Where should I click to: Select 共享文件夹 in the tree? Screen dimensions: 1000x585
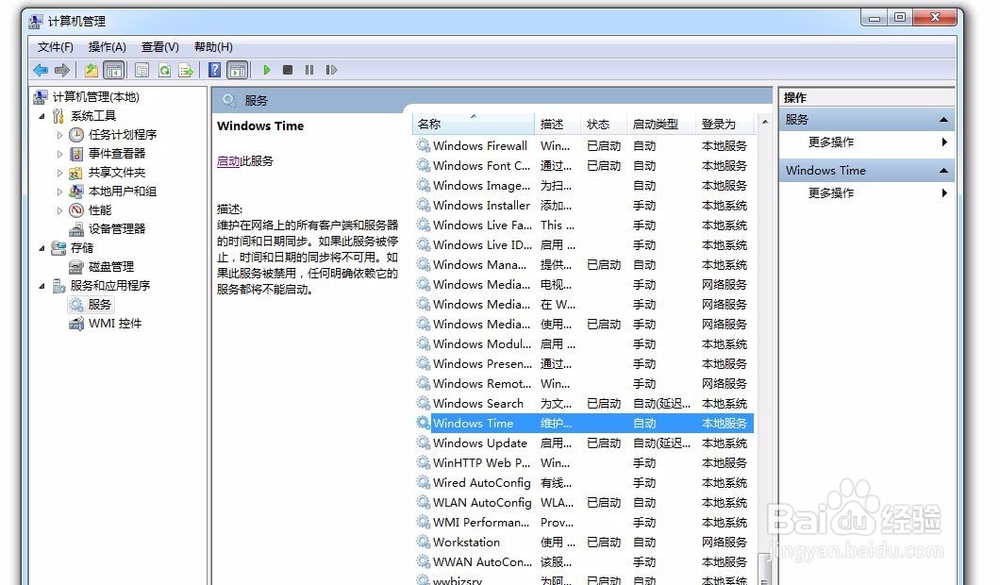click(x=117, y=172)
